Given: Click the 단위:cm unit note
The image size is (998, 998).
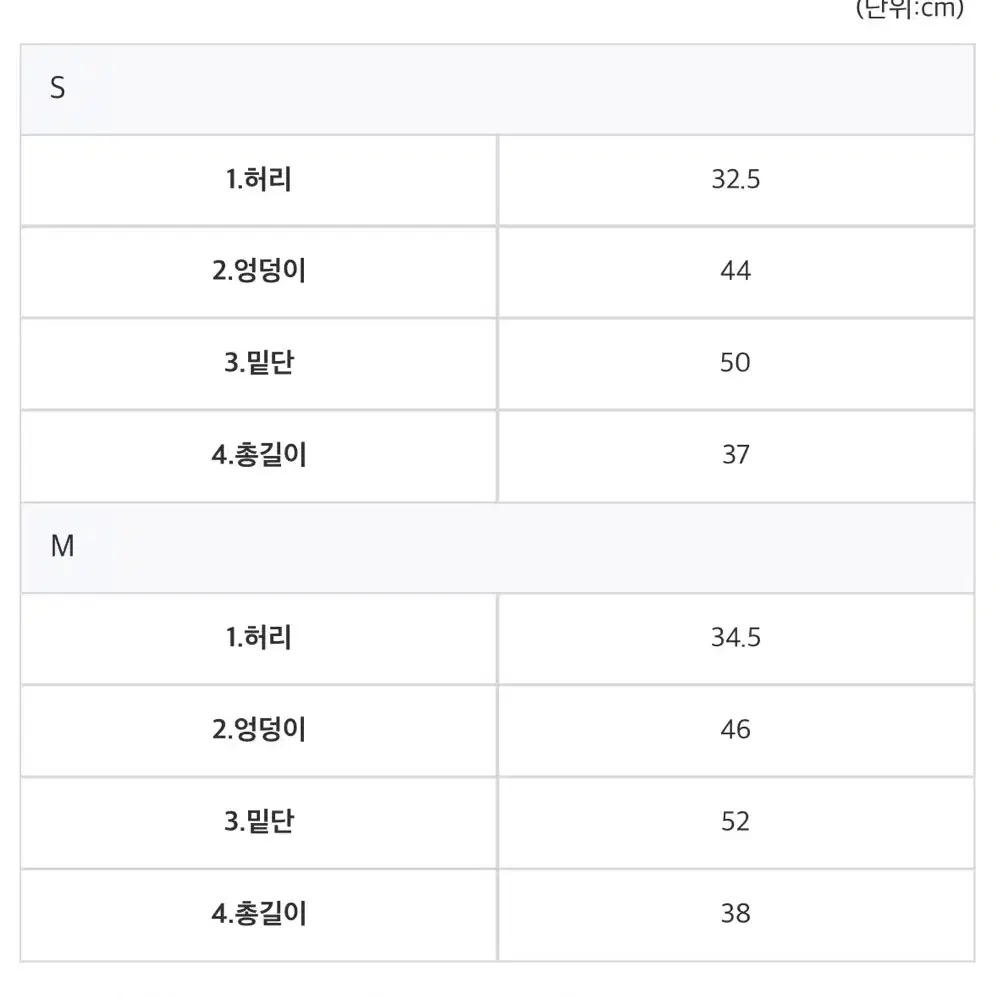Looking at the screenshot, I should point(910,9).
